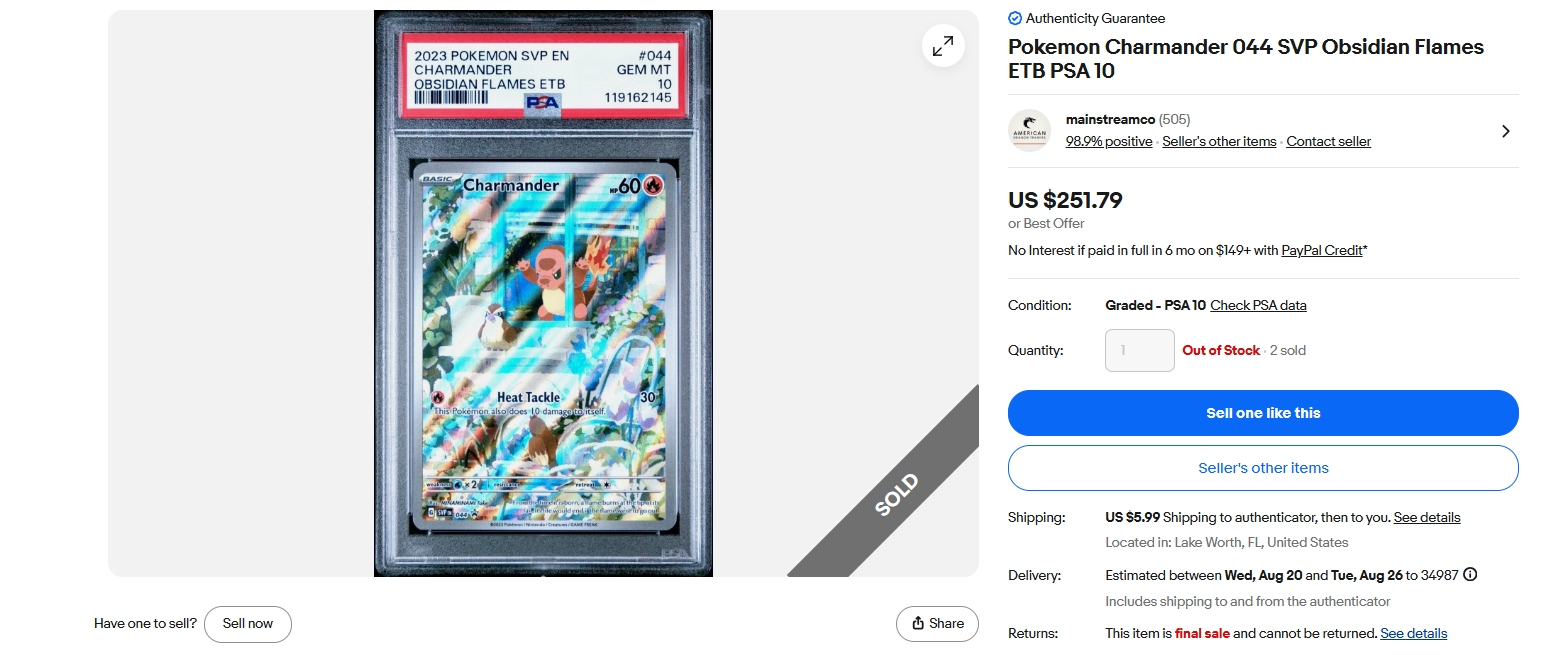Open the mainstreamco seller avatar logo
Image resolution: width=1549 pixels, height=655 pixels.
[x=1029, y=131]
